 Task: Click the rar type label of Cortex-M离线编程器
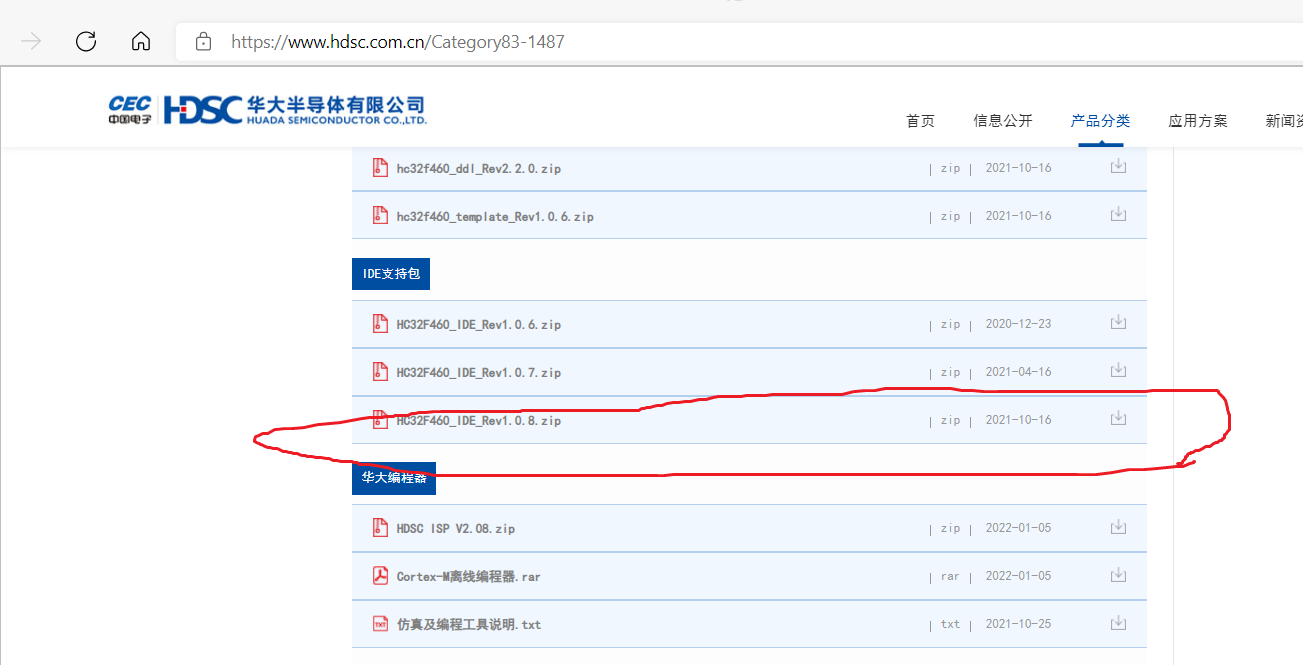(x=950, y=577)
